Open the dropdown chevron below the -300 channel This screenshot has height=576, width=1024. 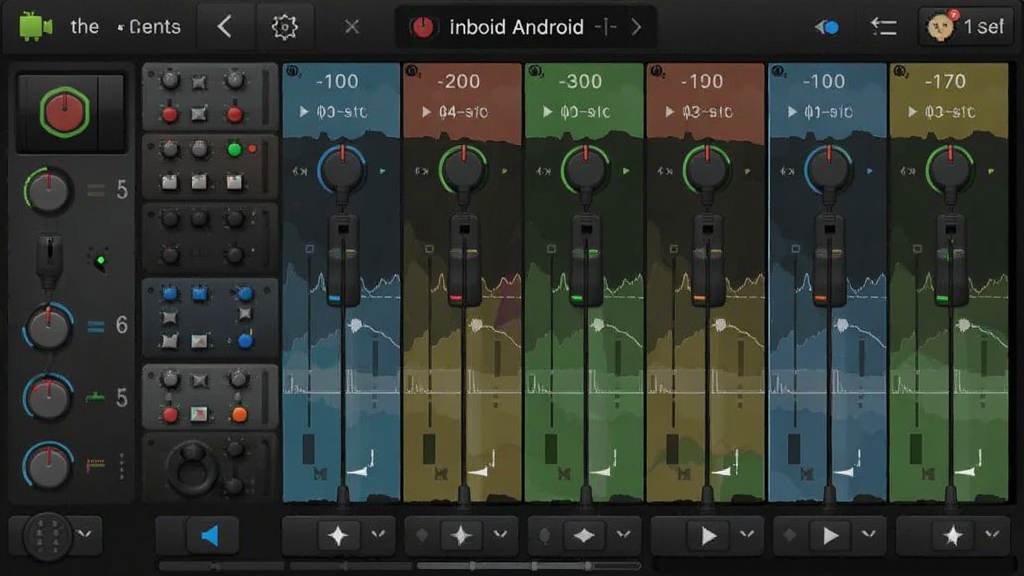pos(624,535)
